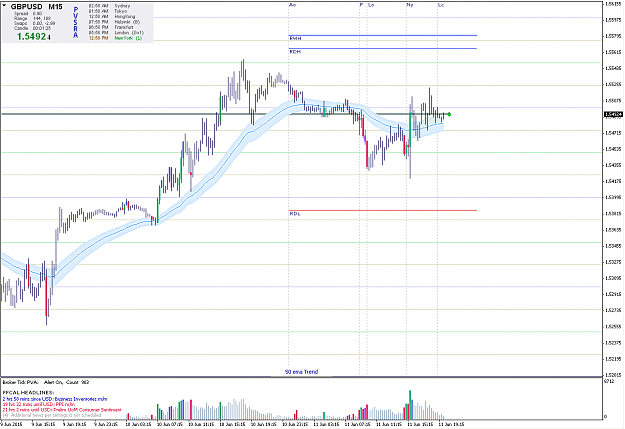Click the 1.56155 price axis label
The image size is (625, 429).
613,4
